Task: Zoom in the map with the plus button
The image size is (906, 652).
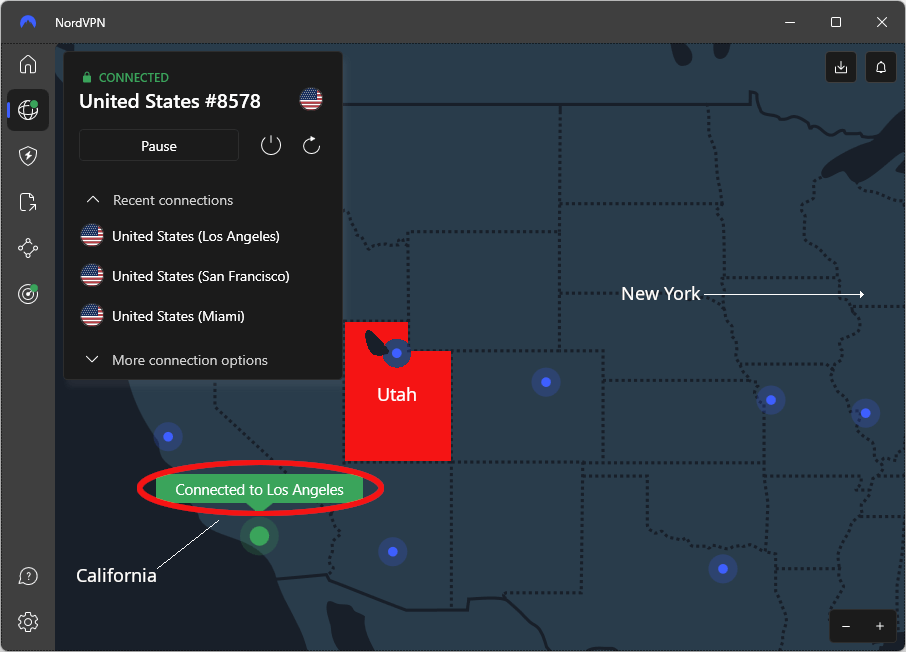Action: pos(879,627)
